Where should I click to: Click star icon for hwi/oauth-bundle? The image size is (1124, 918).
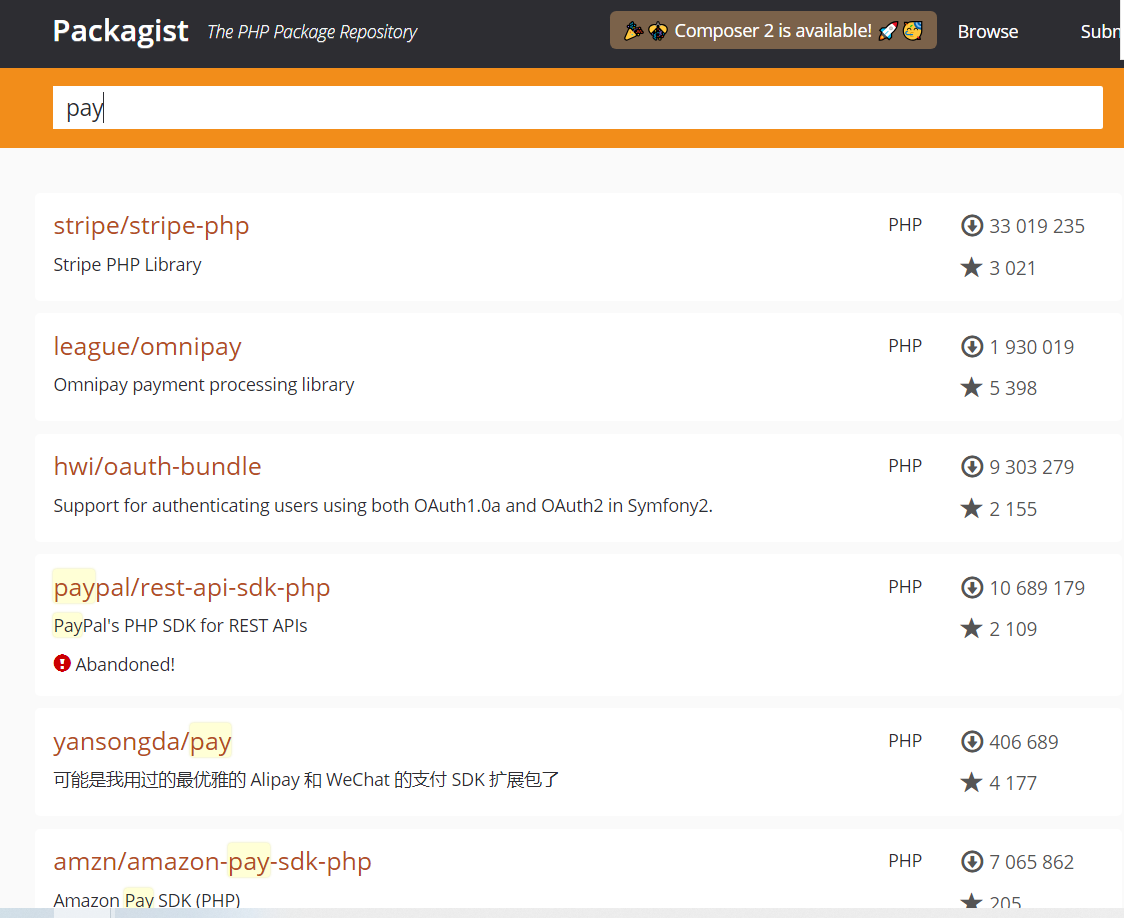(x=971, y=508)
